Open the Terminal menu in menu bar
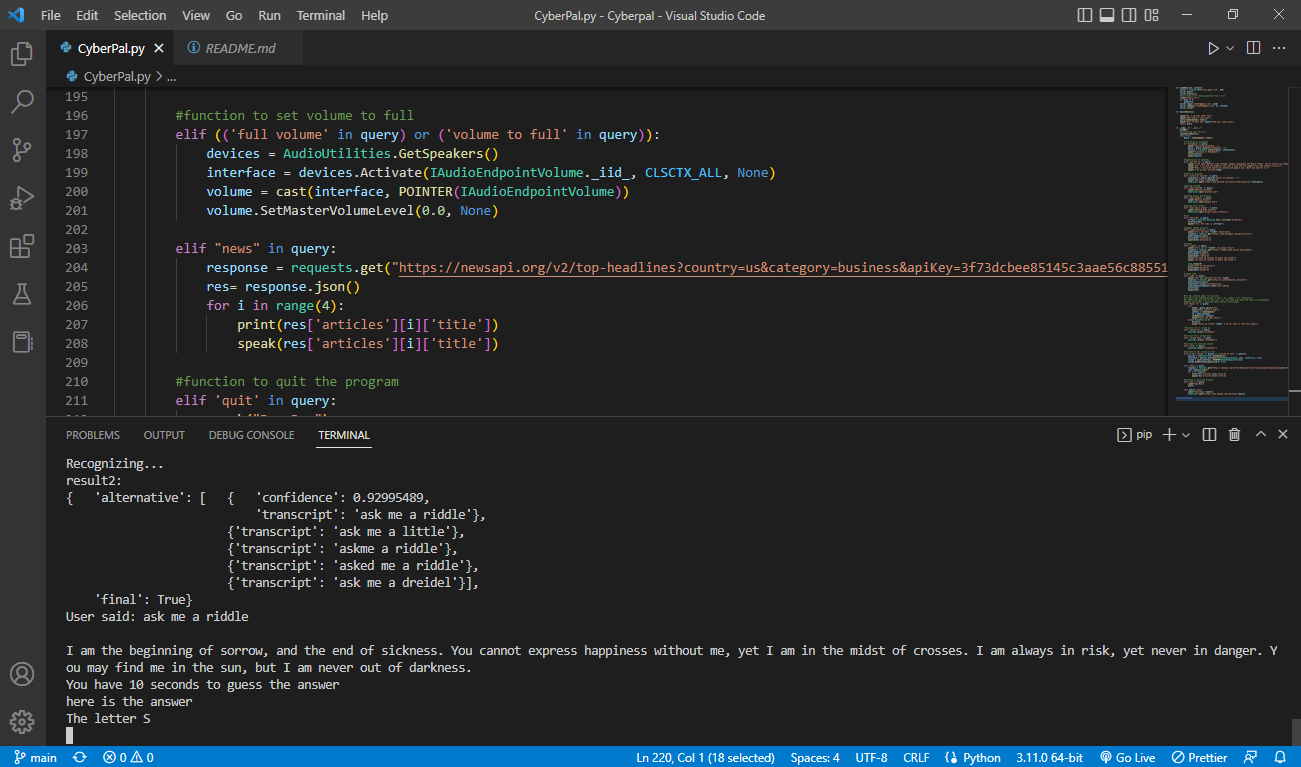The height and width of the screenshot is (767, 1301). (321, 15)
